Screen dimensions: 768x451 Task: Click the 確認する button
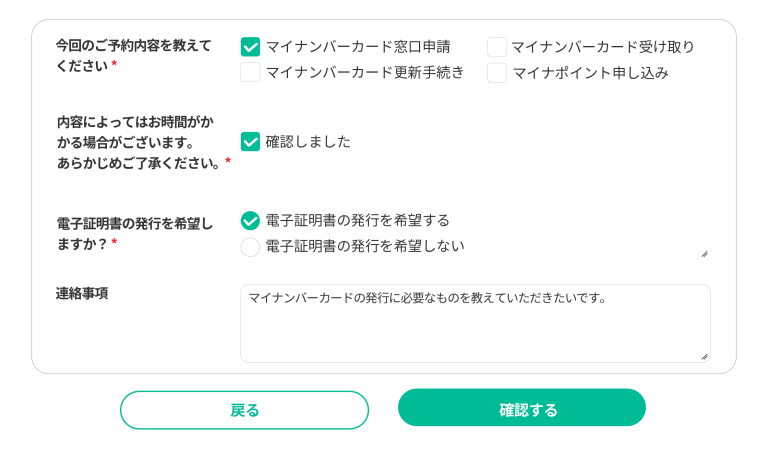click(522, 409)
